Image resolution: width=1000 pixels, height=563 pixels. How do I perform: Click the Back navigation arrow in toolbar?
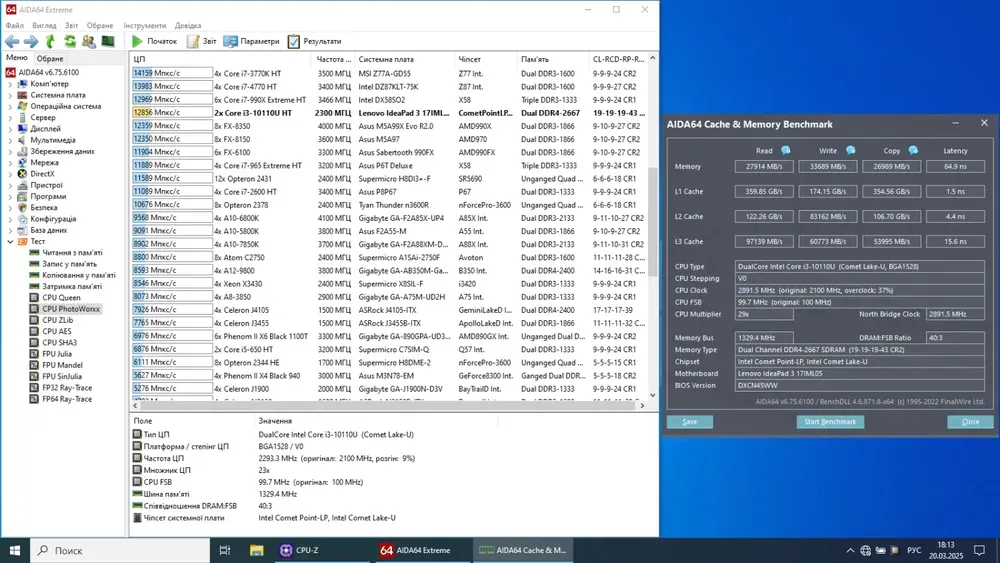tap(12, 41)
